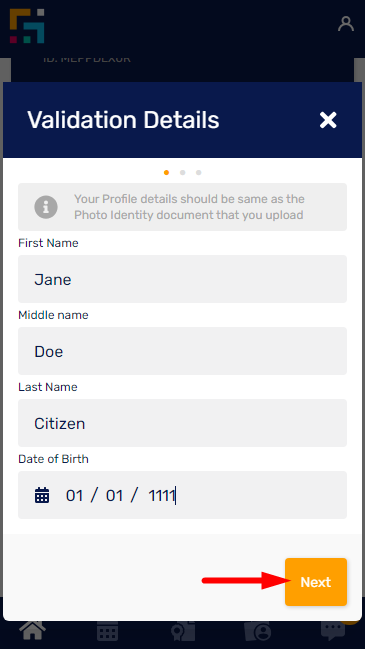Open the ID card icon in bottom navigation

tap(257, 632)
